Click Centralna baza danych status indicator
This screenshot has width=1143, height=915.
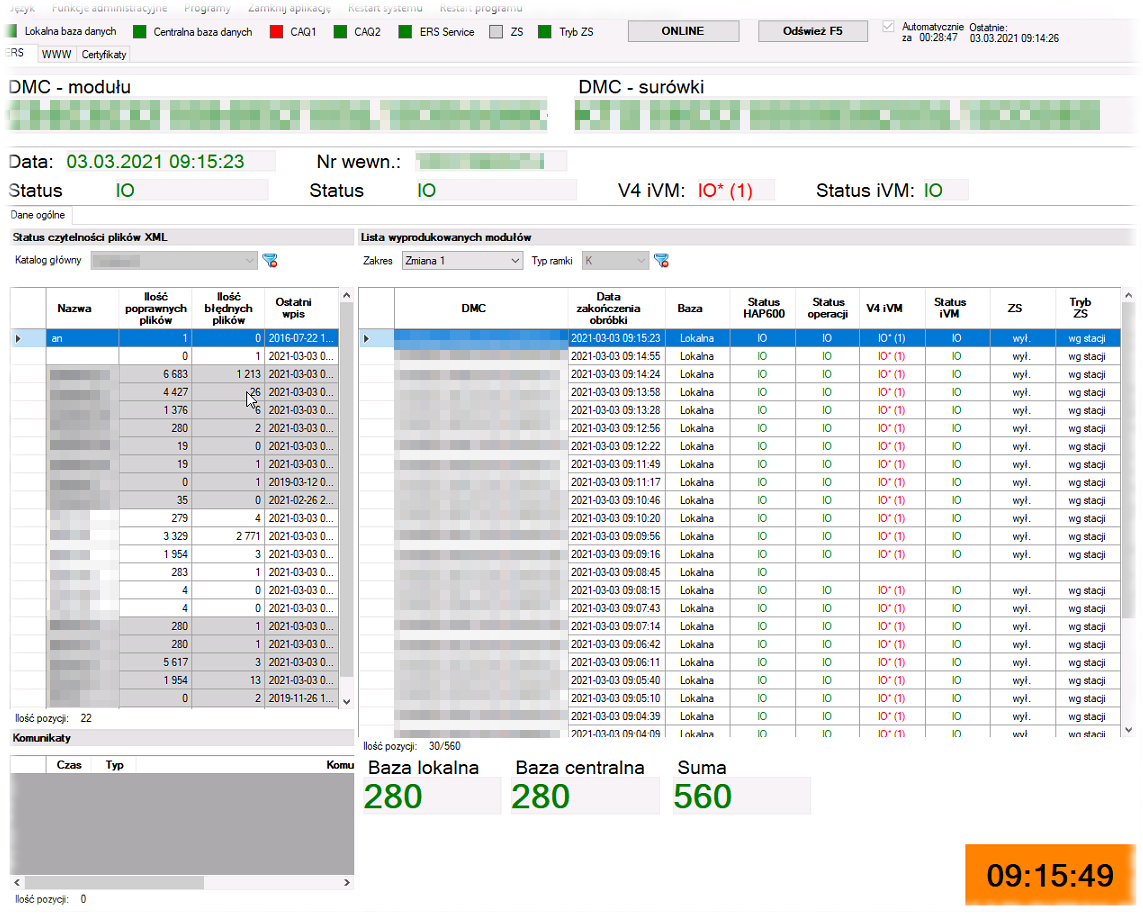click(140, 32)
